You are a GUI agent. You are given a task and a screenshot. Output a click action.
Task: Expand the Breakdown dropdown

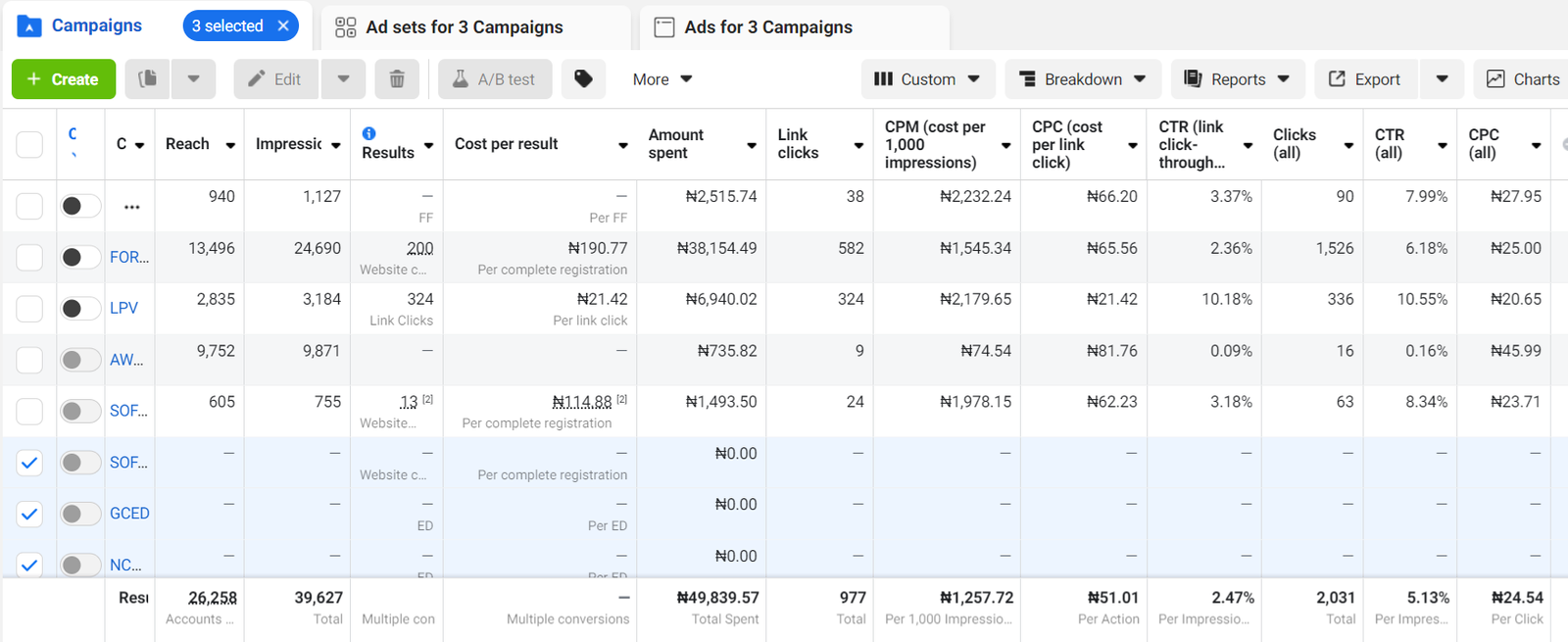coord(1082,79)
